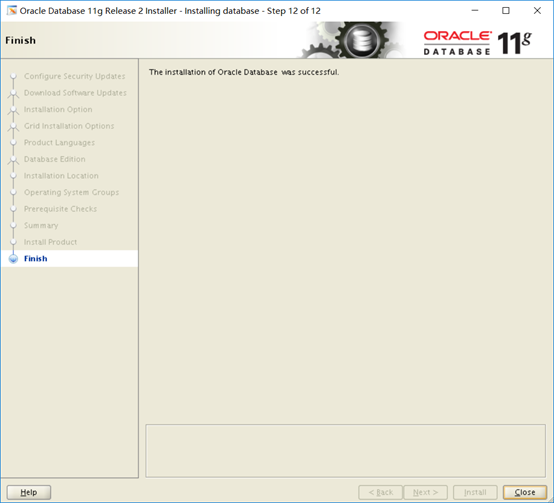Select Install Product step
The width and height of the screenshot is (554, 503).
50,242
